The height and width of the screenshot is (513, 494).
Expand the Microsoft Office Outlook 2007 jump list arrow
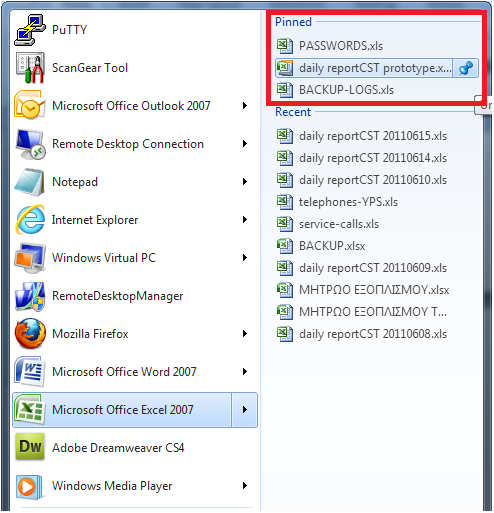click(245, 106)
